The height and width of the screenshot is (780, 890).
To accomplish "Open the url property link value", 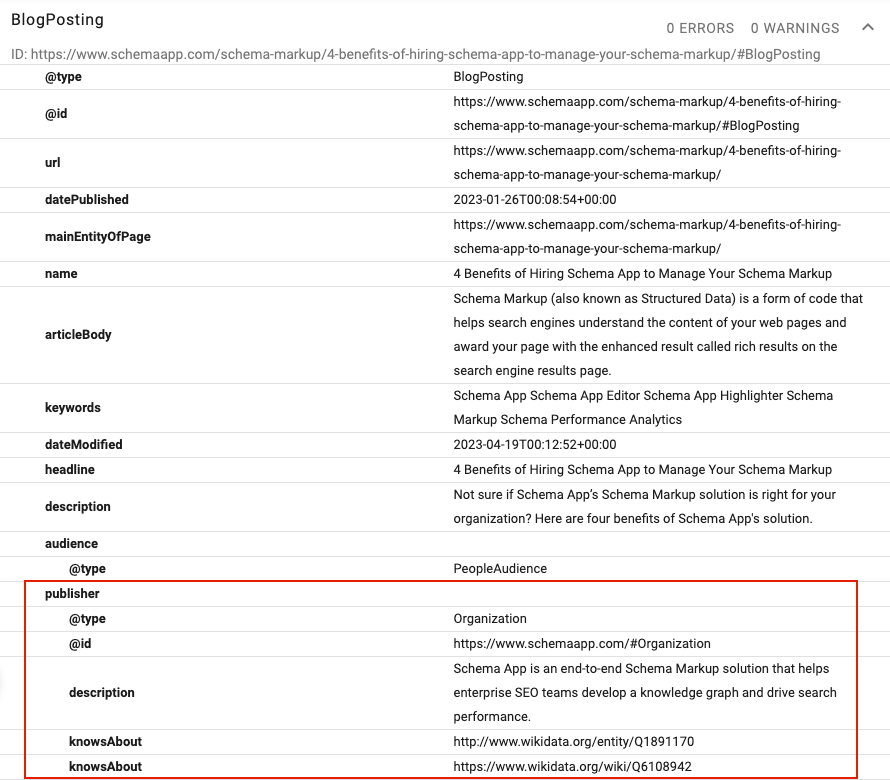I will tap(645, 162).
